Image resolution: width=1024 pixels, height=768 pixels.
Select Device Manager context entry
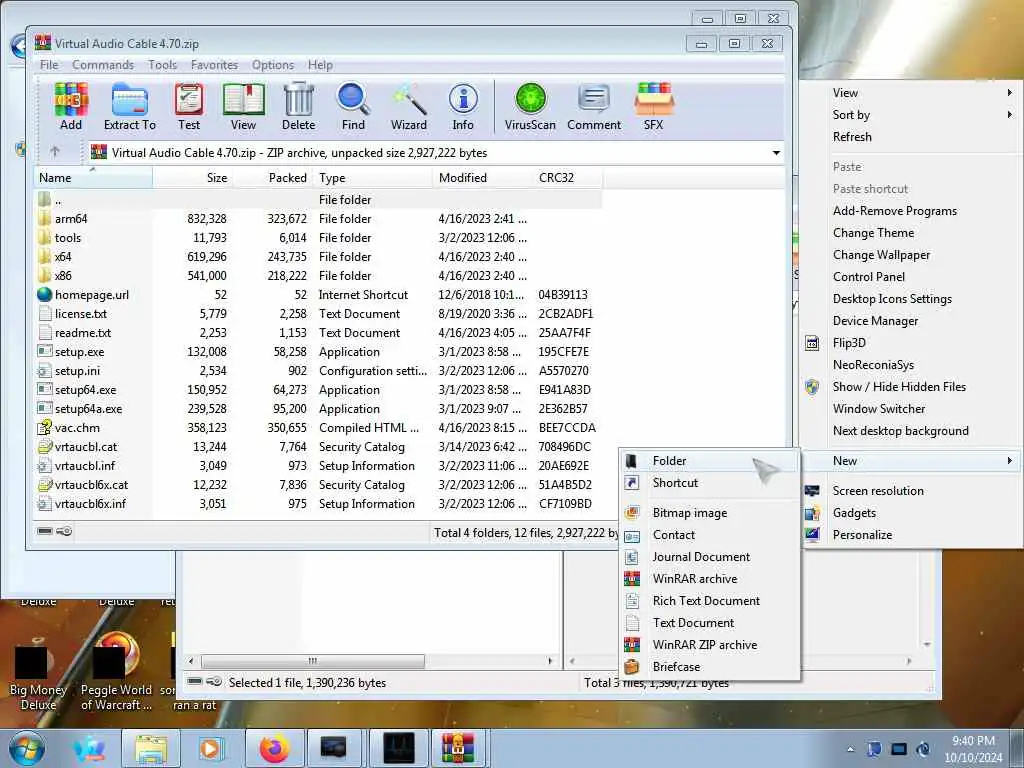[912, 321]
